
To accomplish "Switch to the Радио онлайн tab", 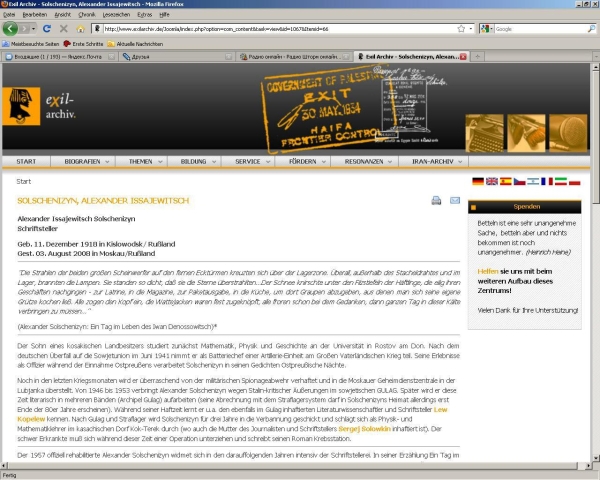I will [x=294, y=57].
